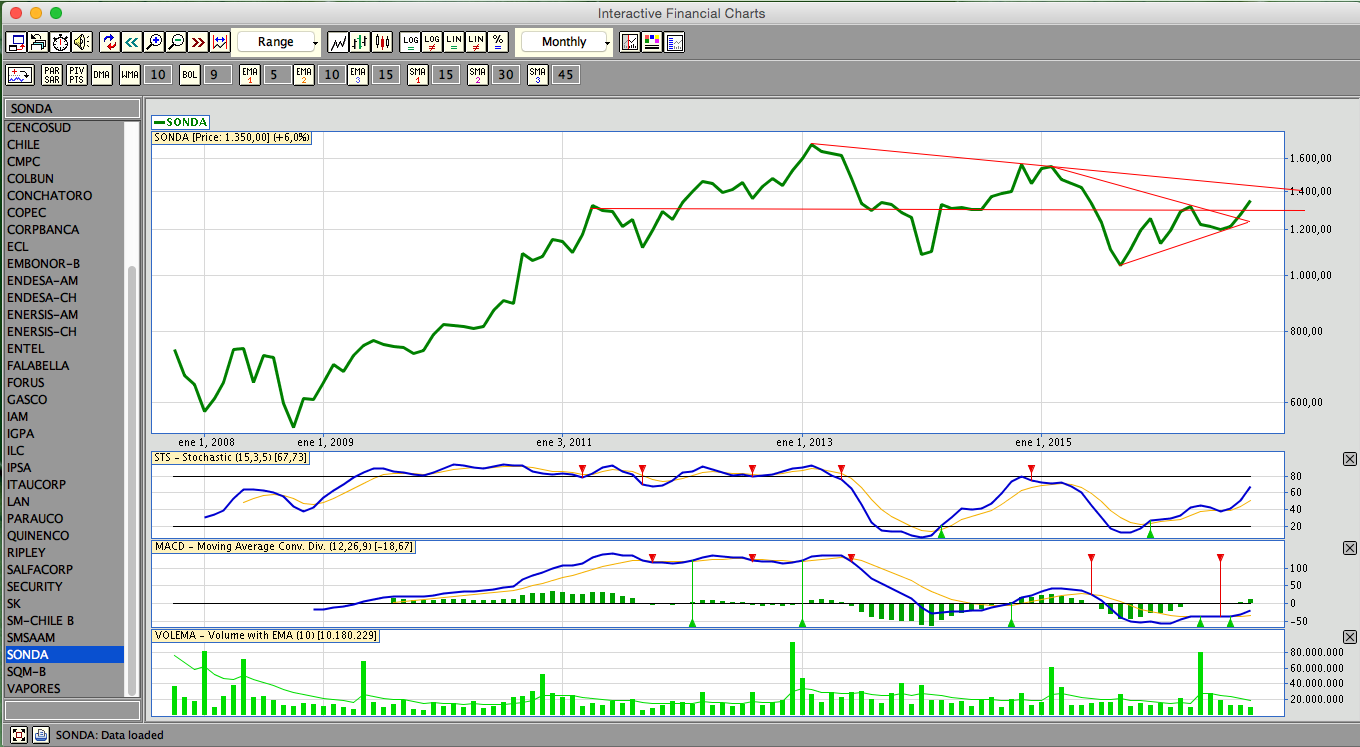Select COPEC from the stock list

click(x=27, y=212)
